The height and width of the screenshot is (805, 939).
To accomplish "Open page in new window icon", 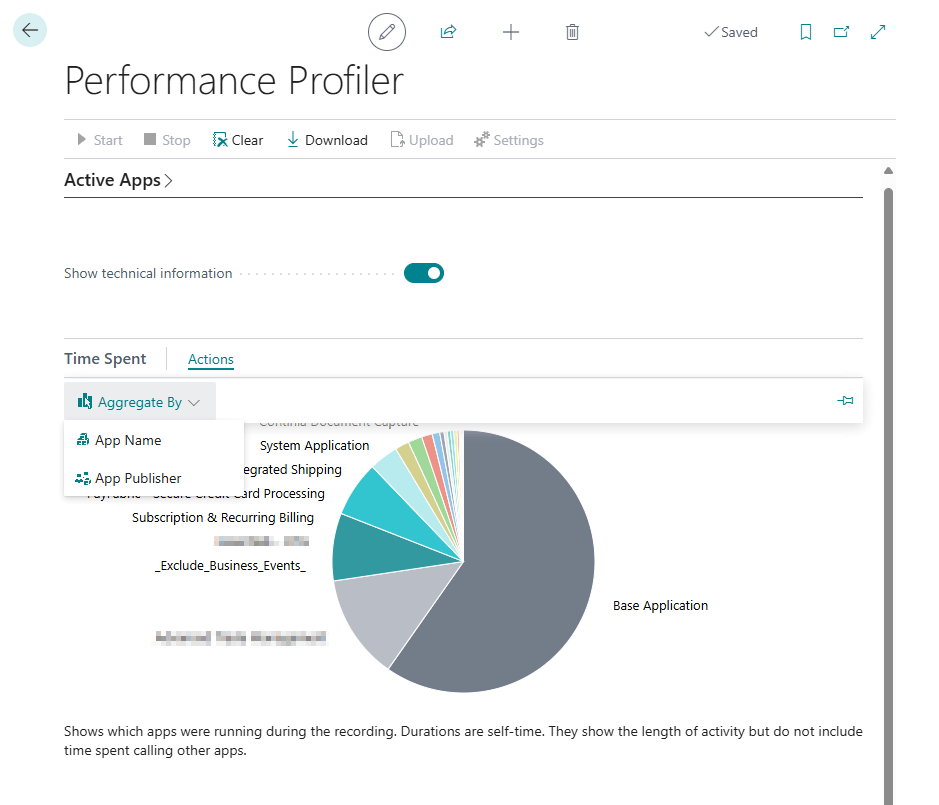I will coord(841,32).
